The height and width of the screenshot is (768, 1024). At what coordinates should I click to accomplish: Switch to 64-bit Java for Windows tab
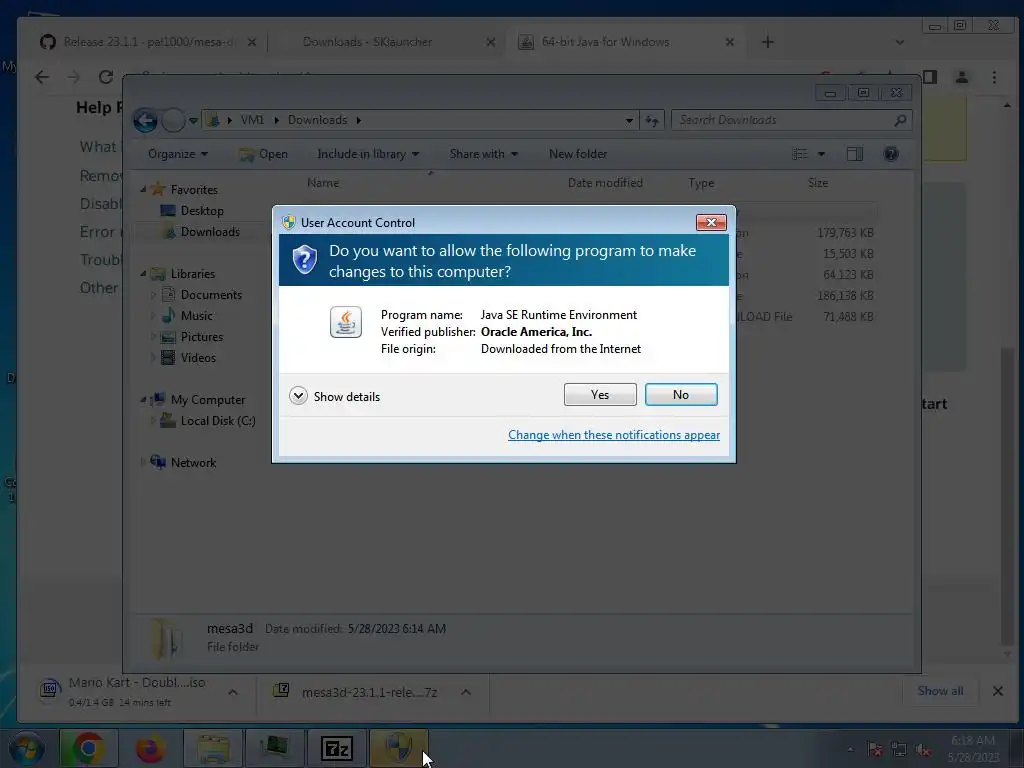point(625,42)
